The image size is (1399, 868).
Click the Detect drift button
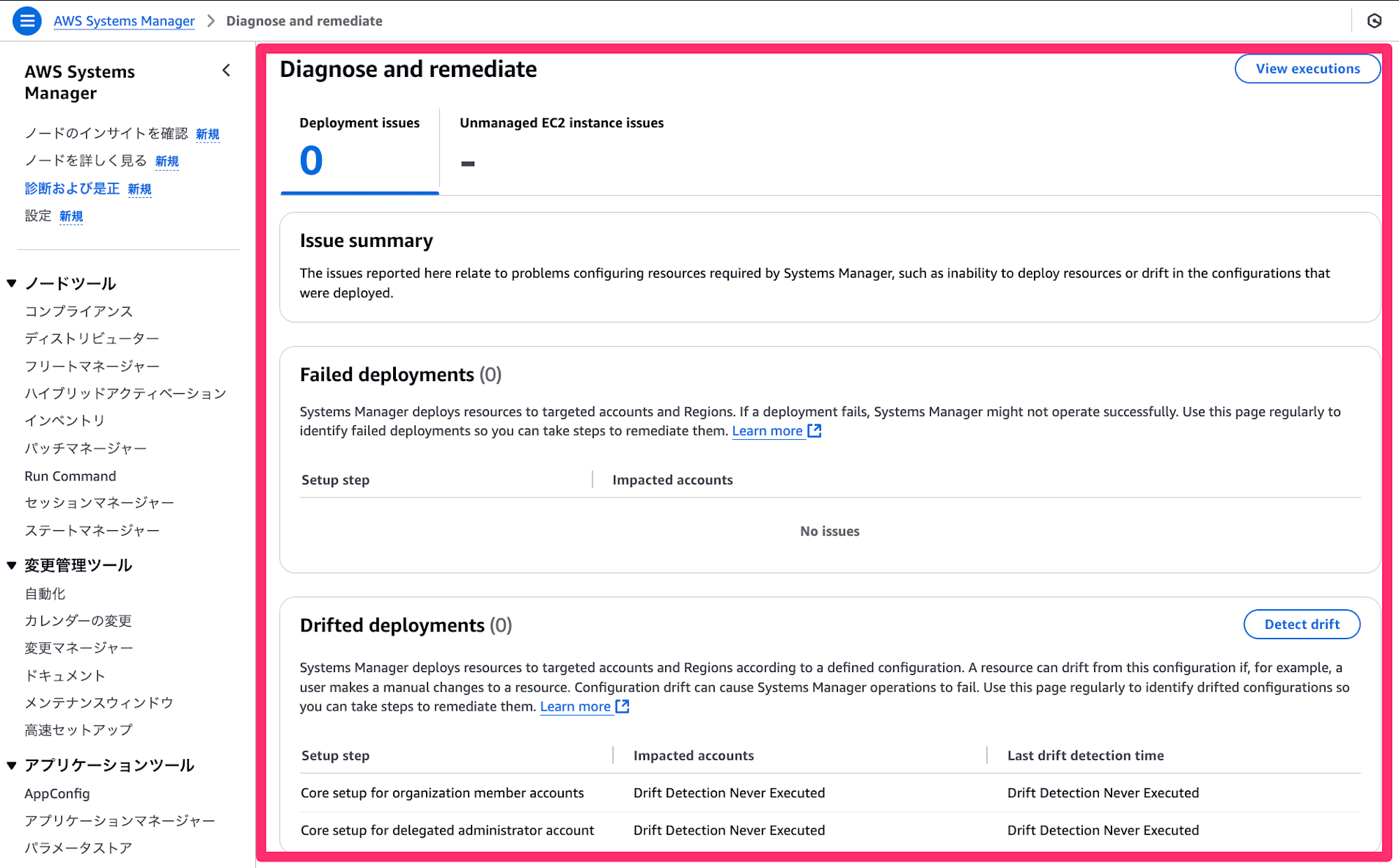click(1302, 624)
